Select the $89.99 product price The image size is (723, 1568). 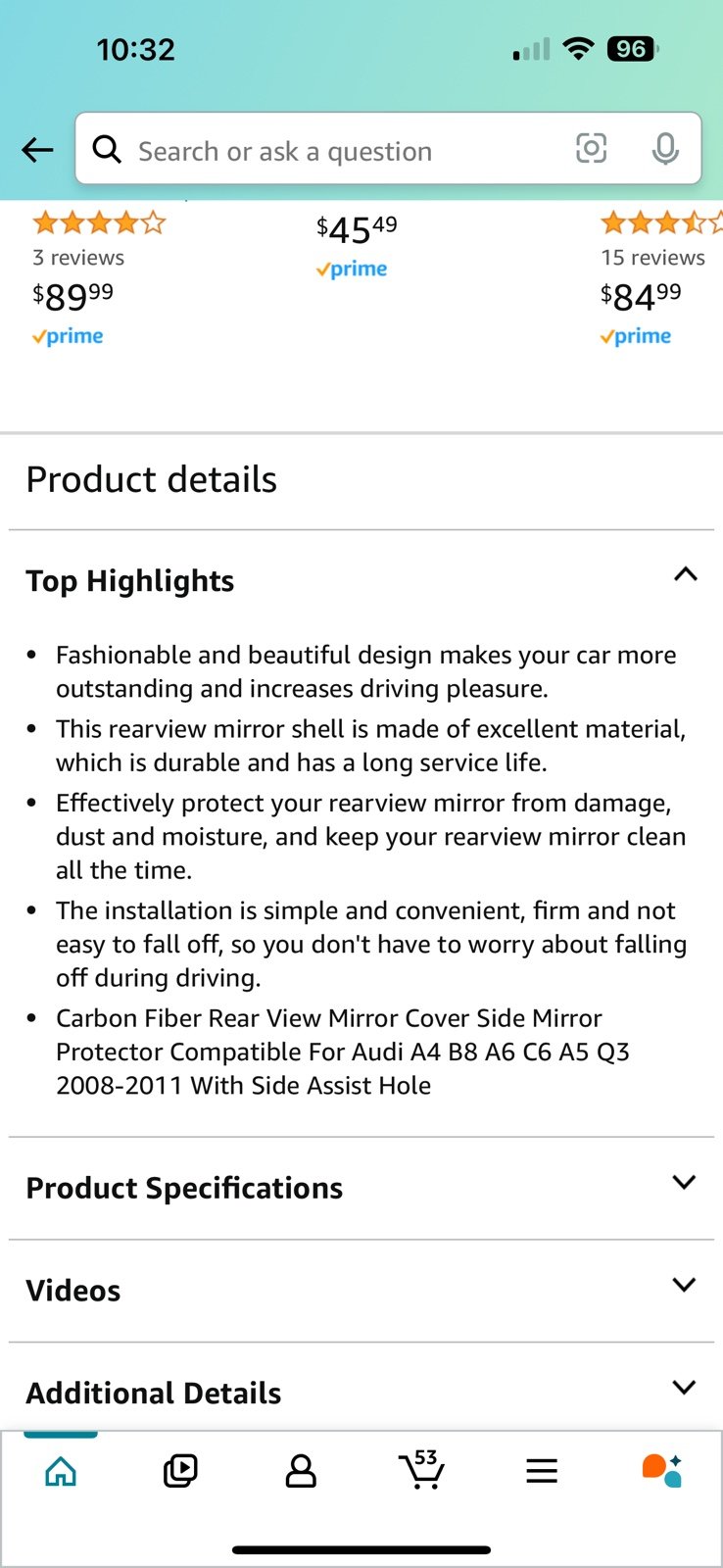coord(72,296)
